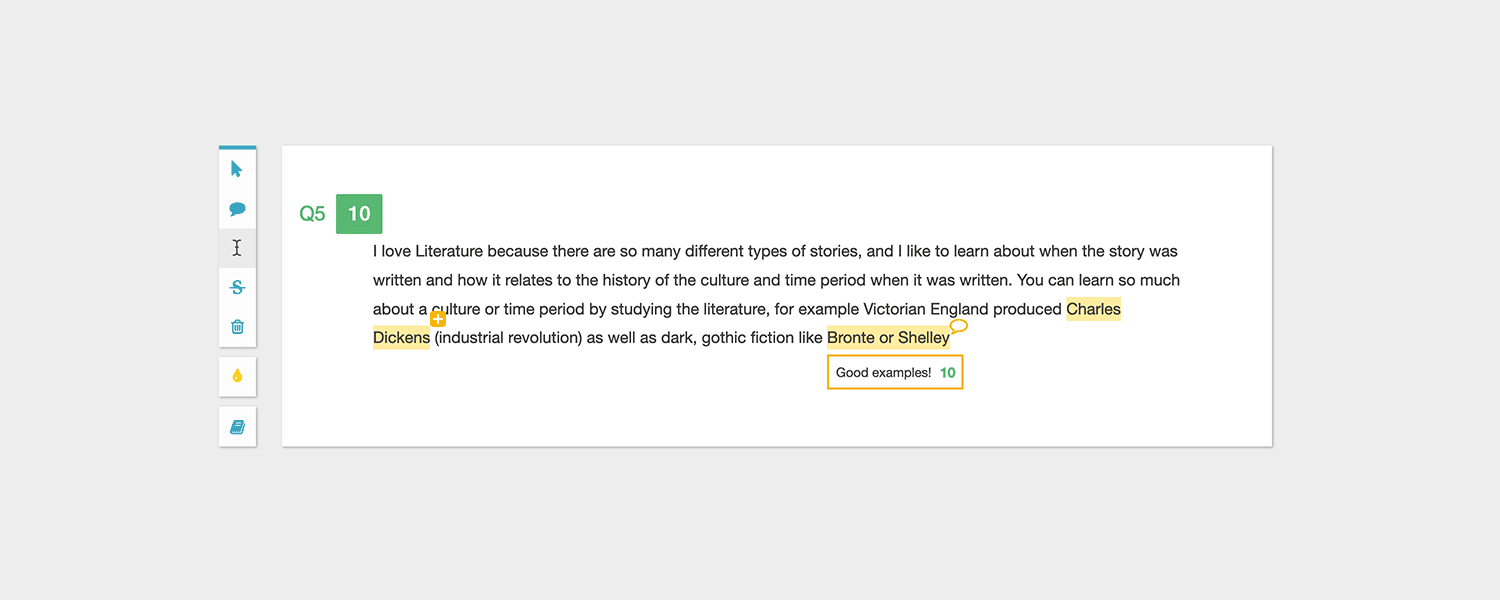Choose the strikethrough S tool
The image size is (1500, 600).
237,288
